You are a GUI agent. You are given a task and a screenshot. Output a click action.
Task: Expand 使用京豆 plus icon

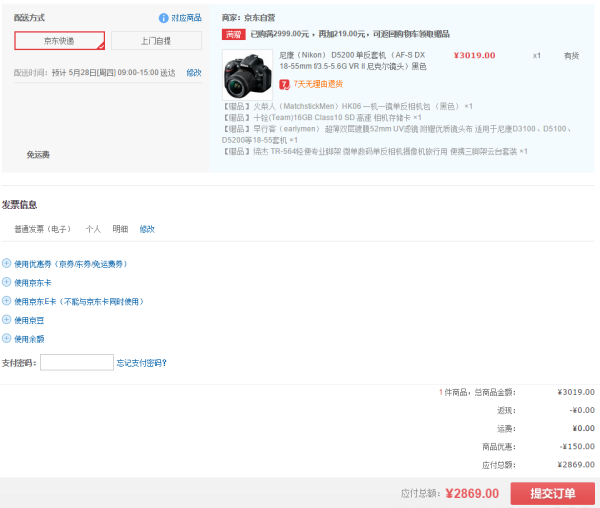[7, 319]
